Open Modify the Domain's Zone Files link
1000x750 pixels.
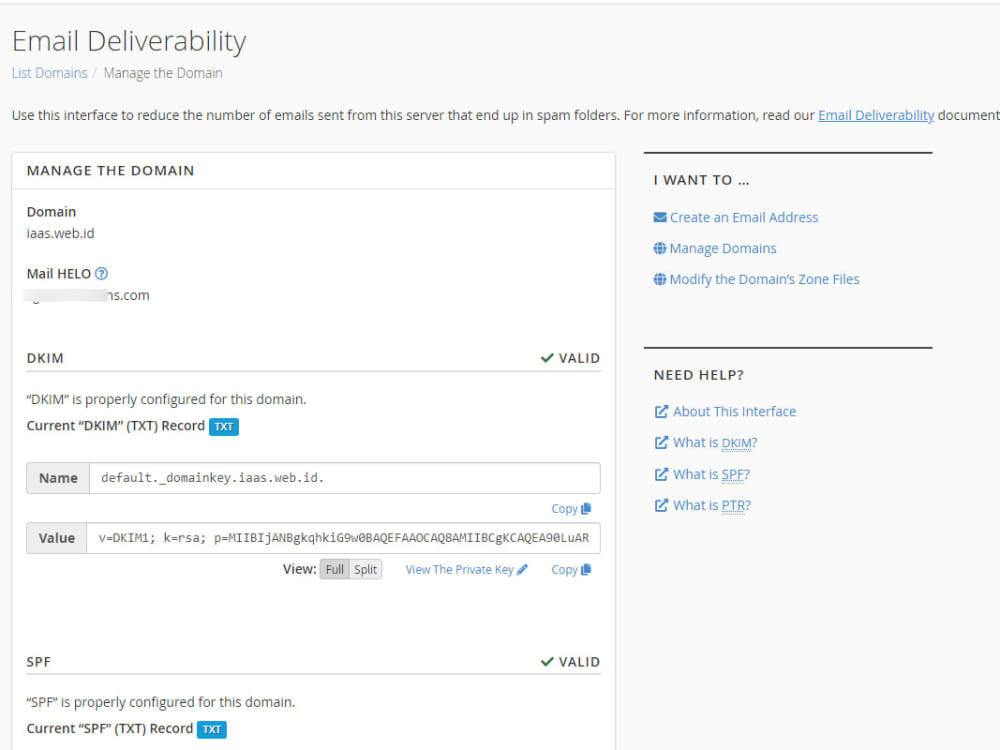(764, 279)
